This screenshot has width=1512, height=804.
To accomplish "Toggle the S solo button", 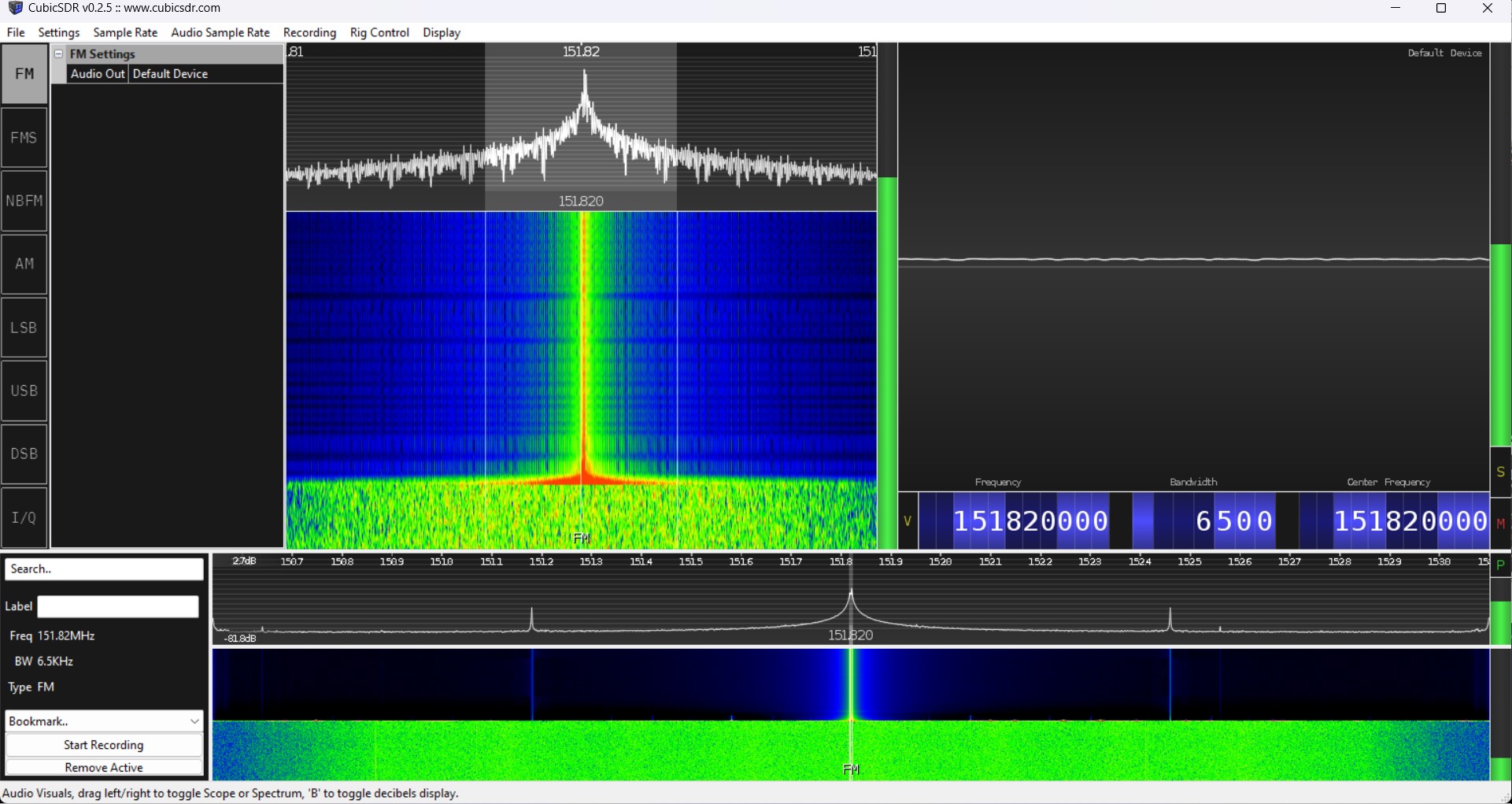I will coord(1500,472).
